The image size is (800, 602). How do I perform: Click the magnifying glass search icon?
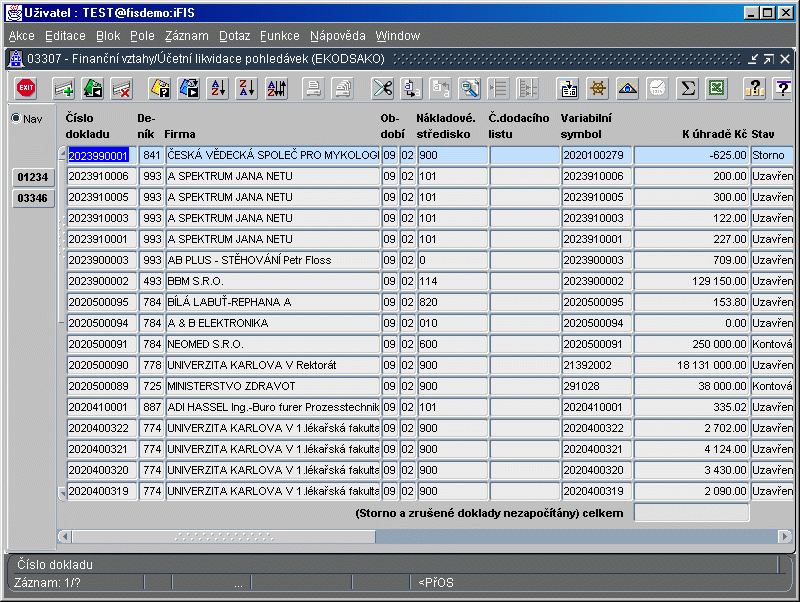pos(469,89)
